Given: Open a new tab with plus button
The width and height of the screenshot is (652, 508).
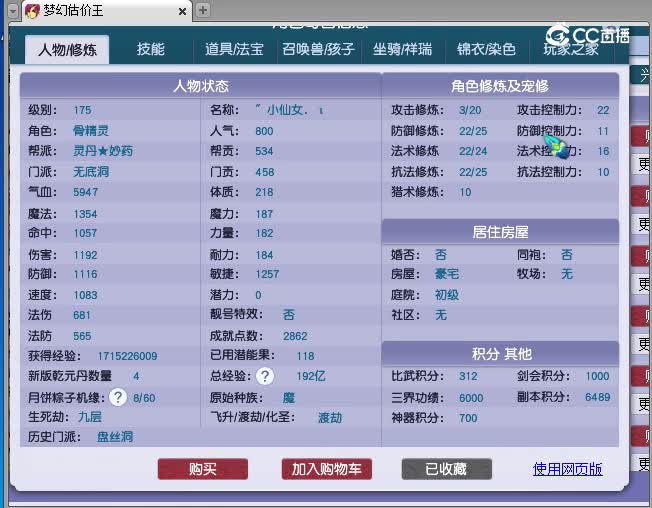Looking at the screenshot, I should coord(203,10).
